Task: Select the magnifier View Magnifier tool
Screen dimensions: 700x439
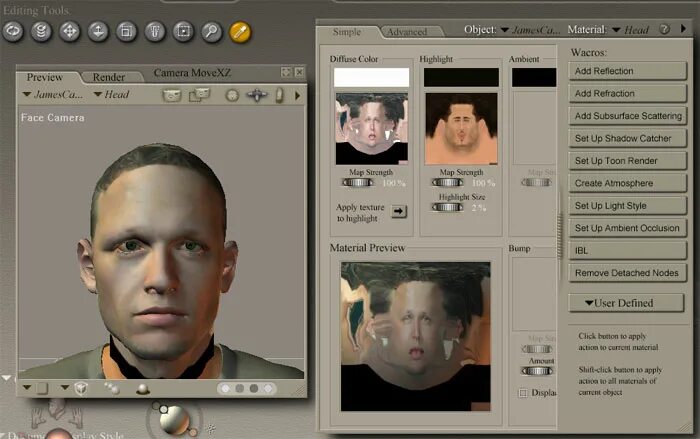Action: click(x=211, y=31)
